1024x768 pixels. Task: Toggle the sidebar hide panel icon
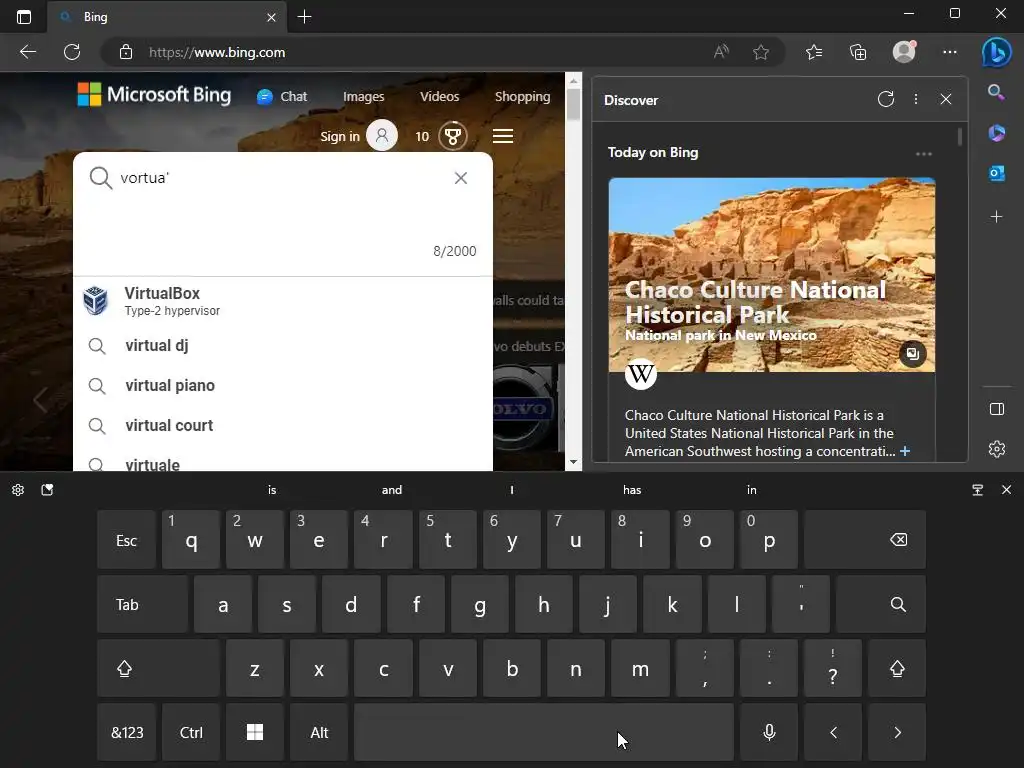point(997,409)
